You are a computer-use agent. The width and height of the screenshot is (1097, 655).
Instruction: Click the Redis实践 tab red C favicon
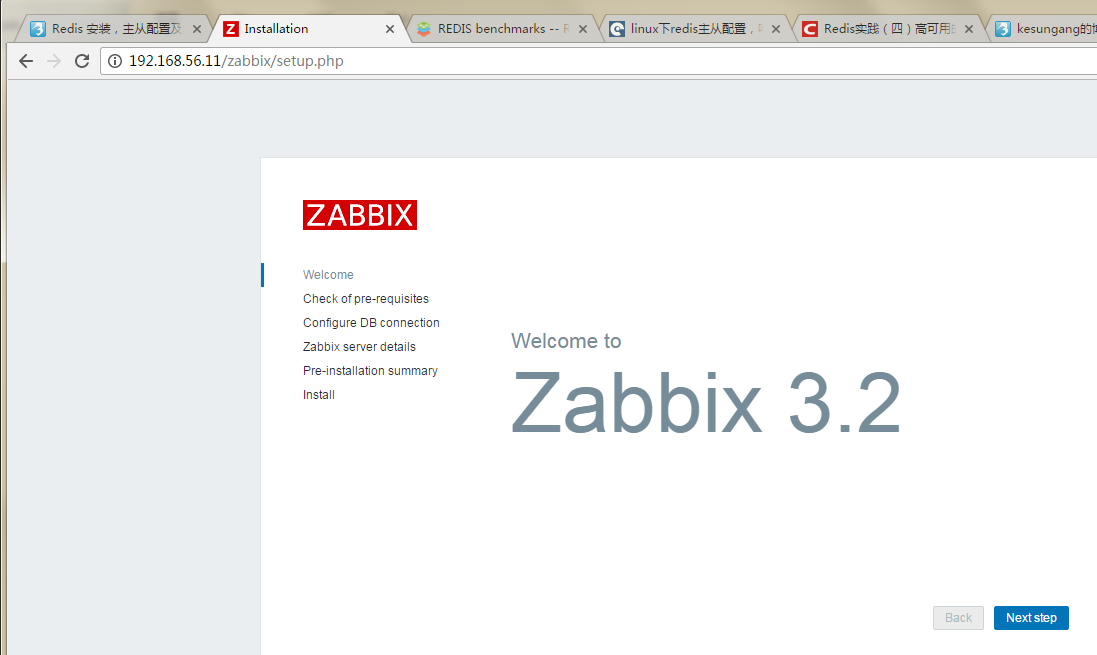(809, 29)
